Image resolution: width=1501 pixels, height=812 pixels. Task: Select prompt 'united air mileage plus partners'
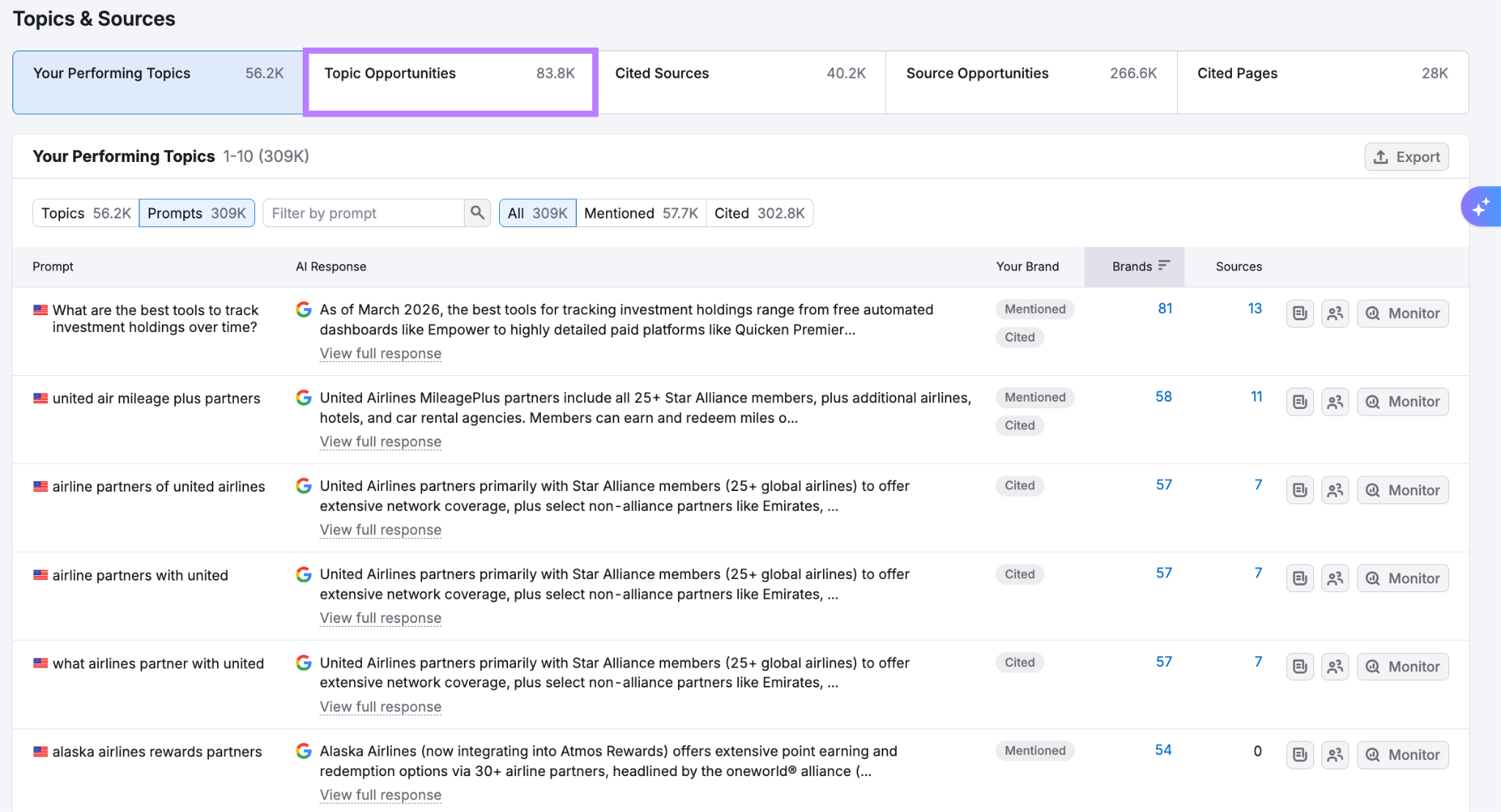point(156,399)
